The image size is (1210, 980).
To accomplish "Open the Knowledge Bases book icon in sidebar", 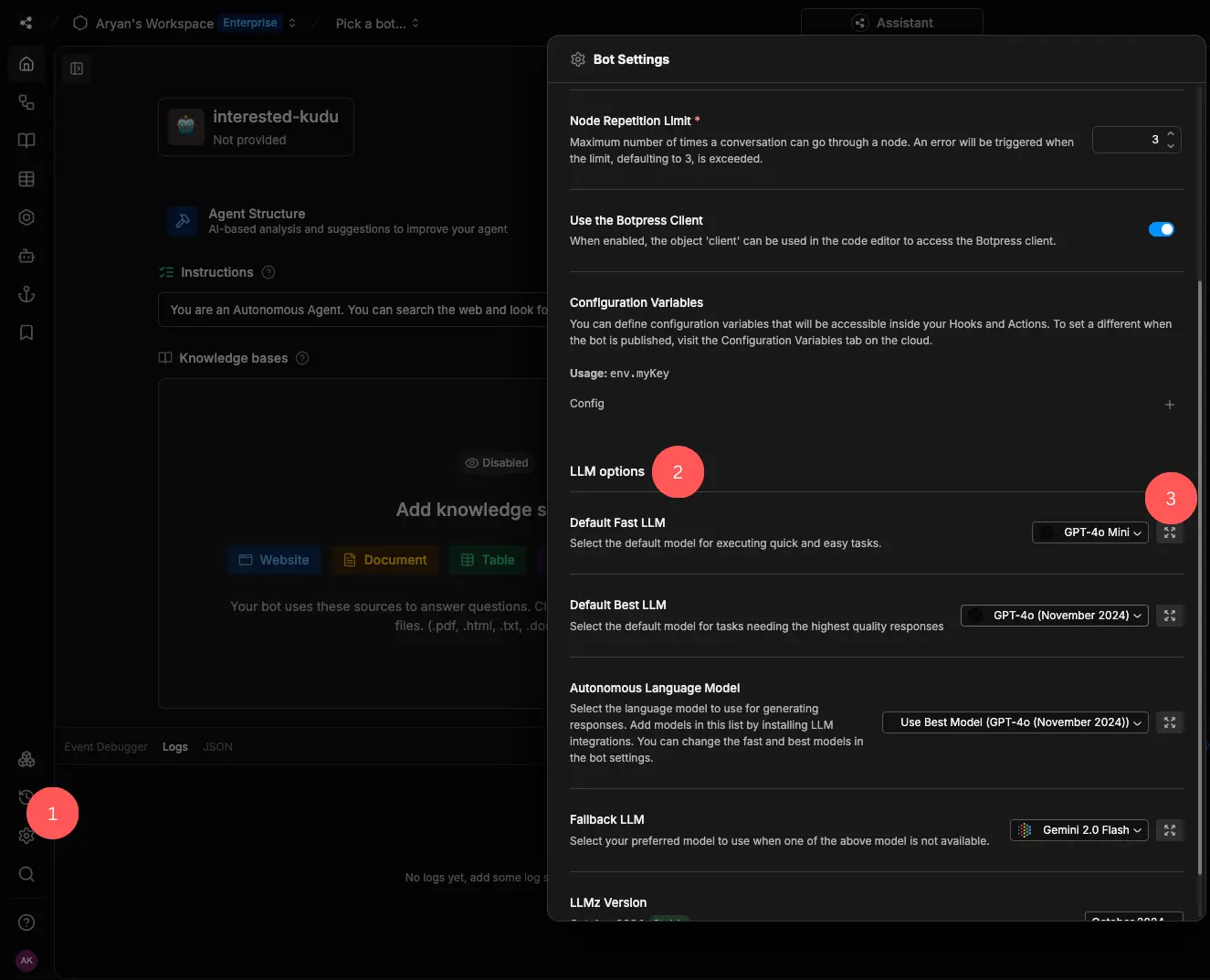I will [x=26, y=141].
